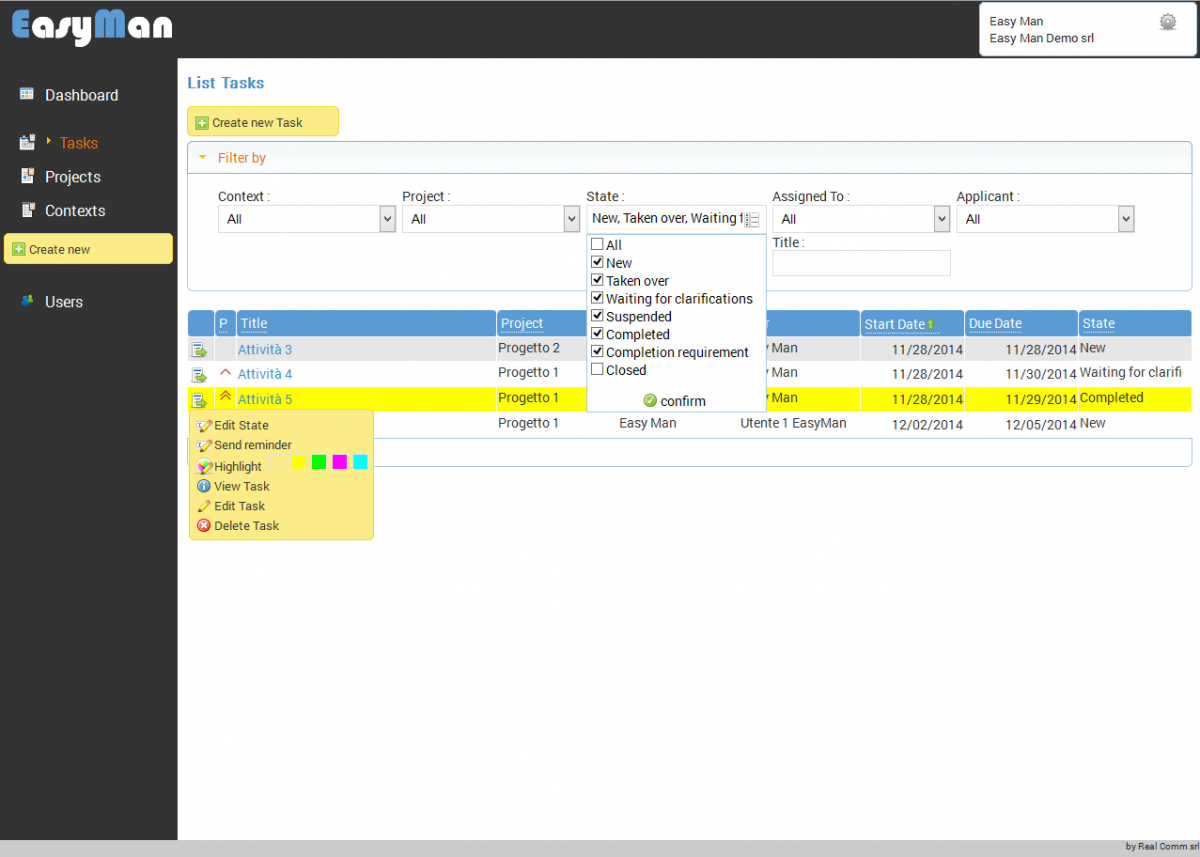Check the Closed state checkbox
This screenshot has width=1200, height=857.
coord(597,370)
